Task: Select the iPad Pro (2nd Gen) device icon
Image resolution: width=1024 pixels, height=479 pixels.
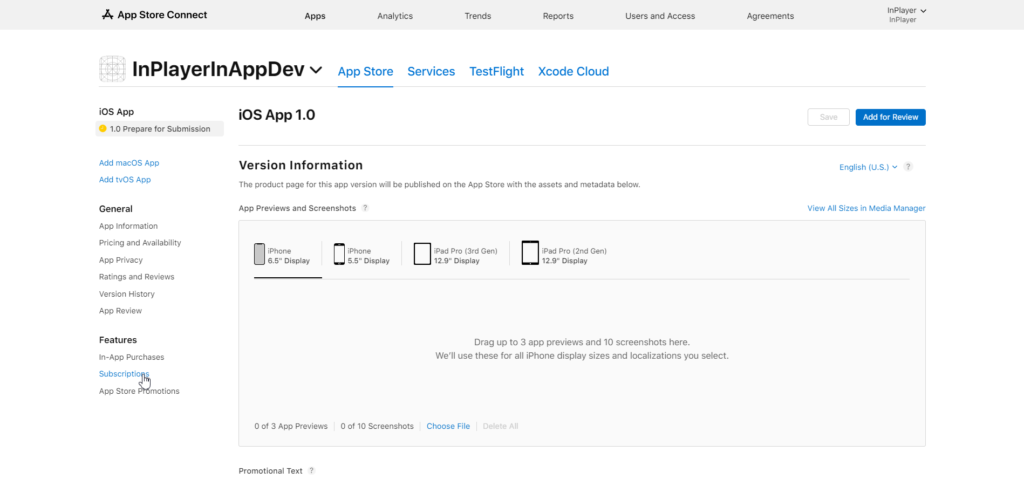Action: (530, 253)
